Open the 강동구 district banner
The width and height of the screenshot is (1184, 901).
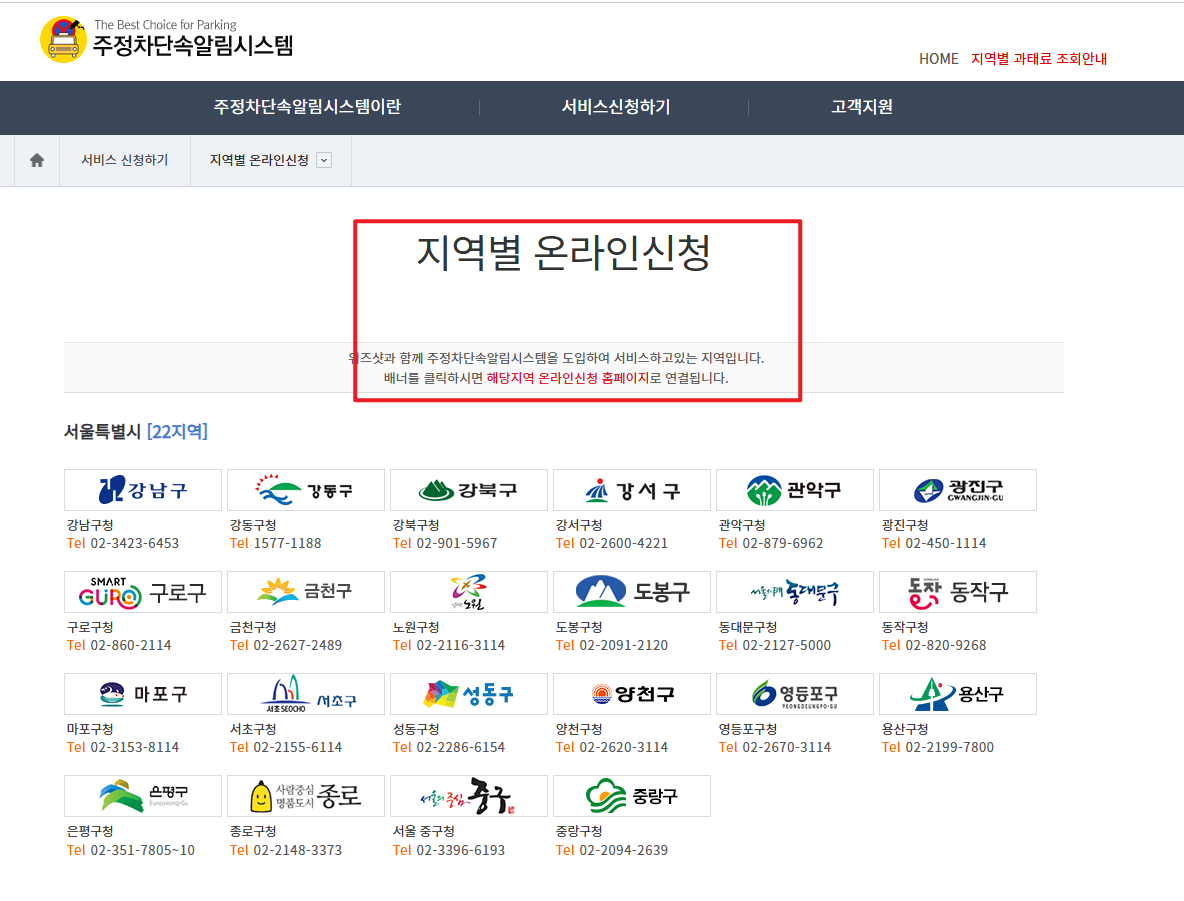point(306,490)
